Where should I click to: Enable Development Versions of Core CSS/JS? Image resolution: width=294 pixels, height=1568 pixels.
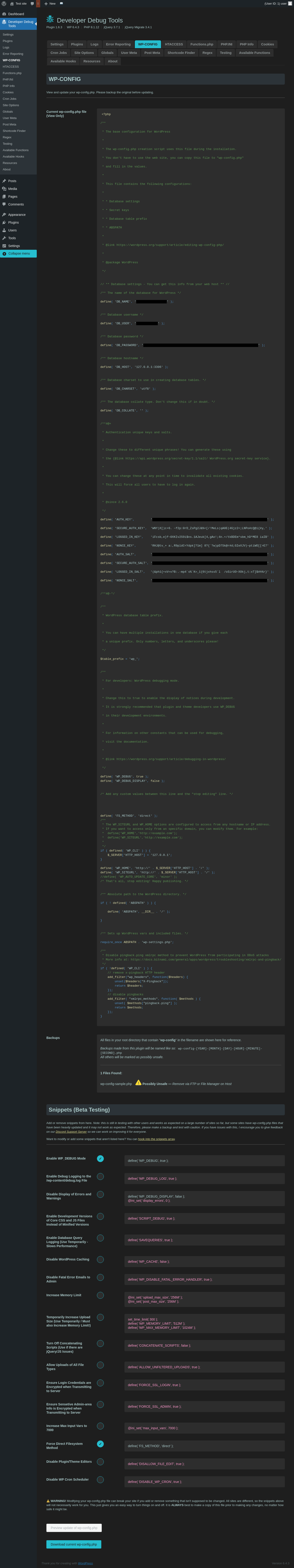click(x=100, y=1216)
